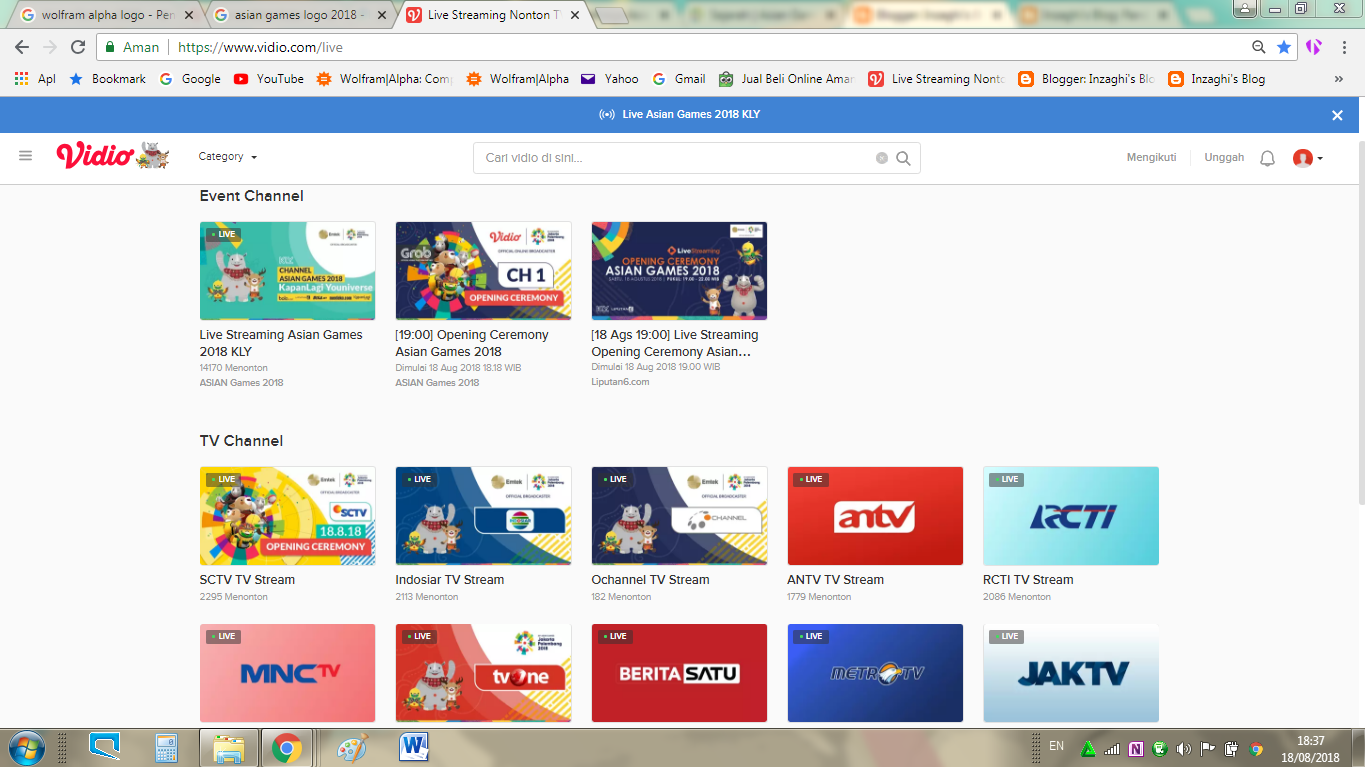
Task: Open the Ochannel TV Stream thumbnail
Action: coord(679,516)
